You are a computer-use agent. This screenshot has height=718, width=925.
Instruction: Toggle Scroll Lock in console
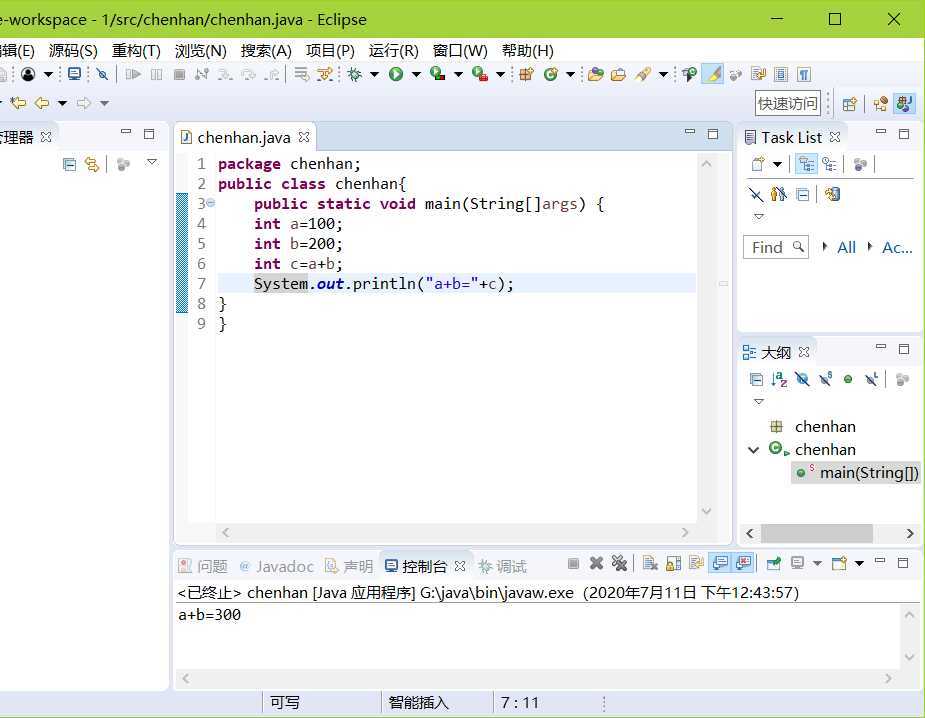click(x=673, y=563)
